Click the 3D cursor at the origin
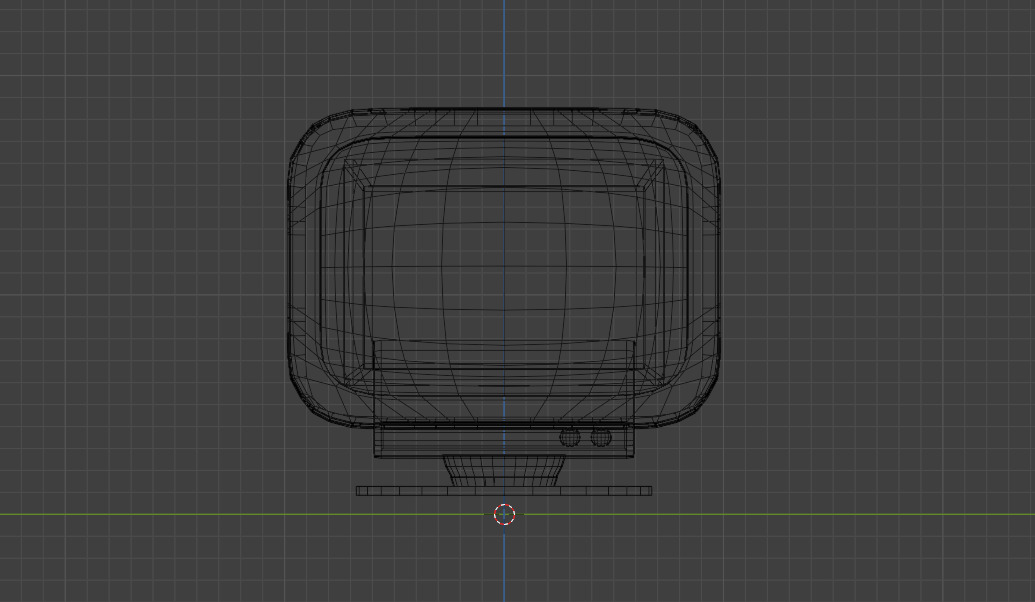The height and width of the screenshot is (602, 1035). pos(504,514)
